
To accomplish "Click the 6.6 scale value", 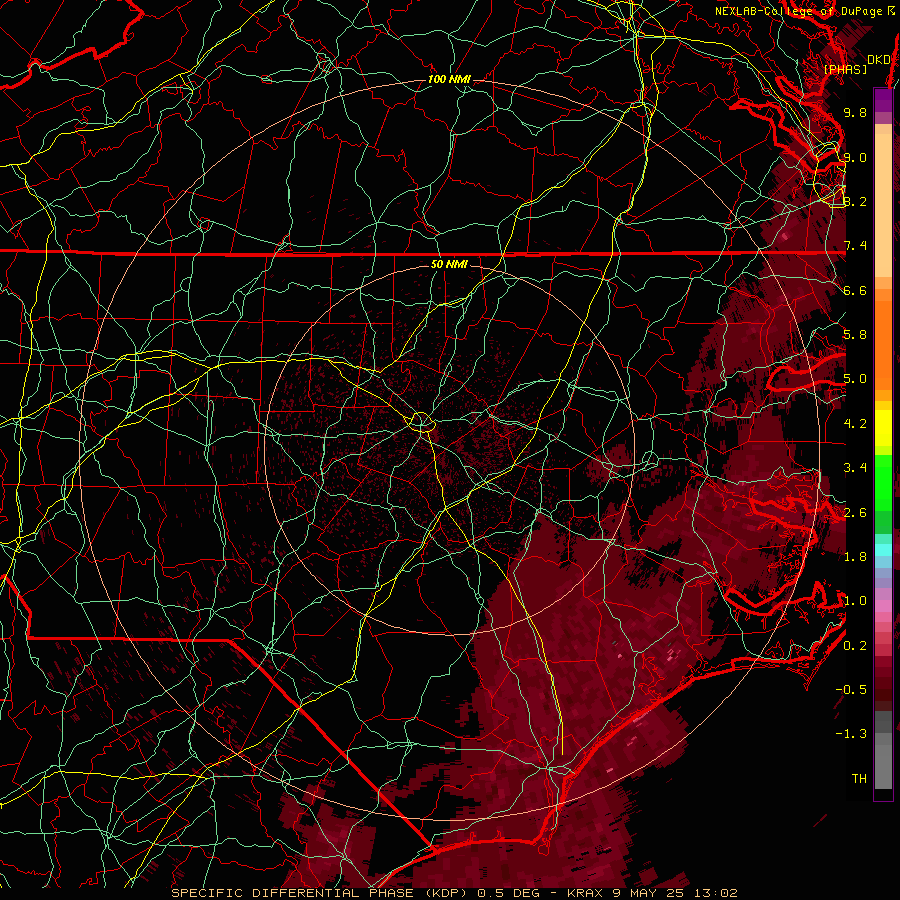I will point(855,290).
